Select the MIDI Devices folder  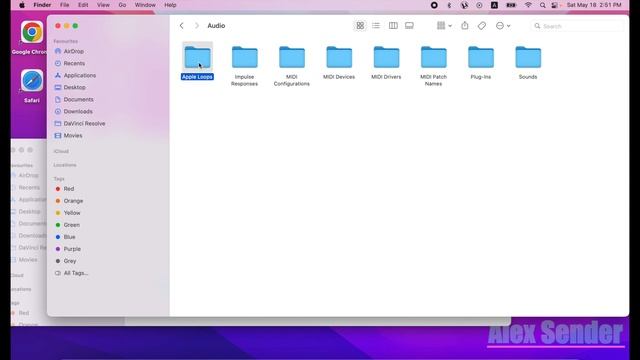pyautogui.click(x=339, y=57)
